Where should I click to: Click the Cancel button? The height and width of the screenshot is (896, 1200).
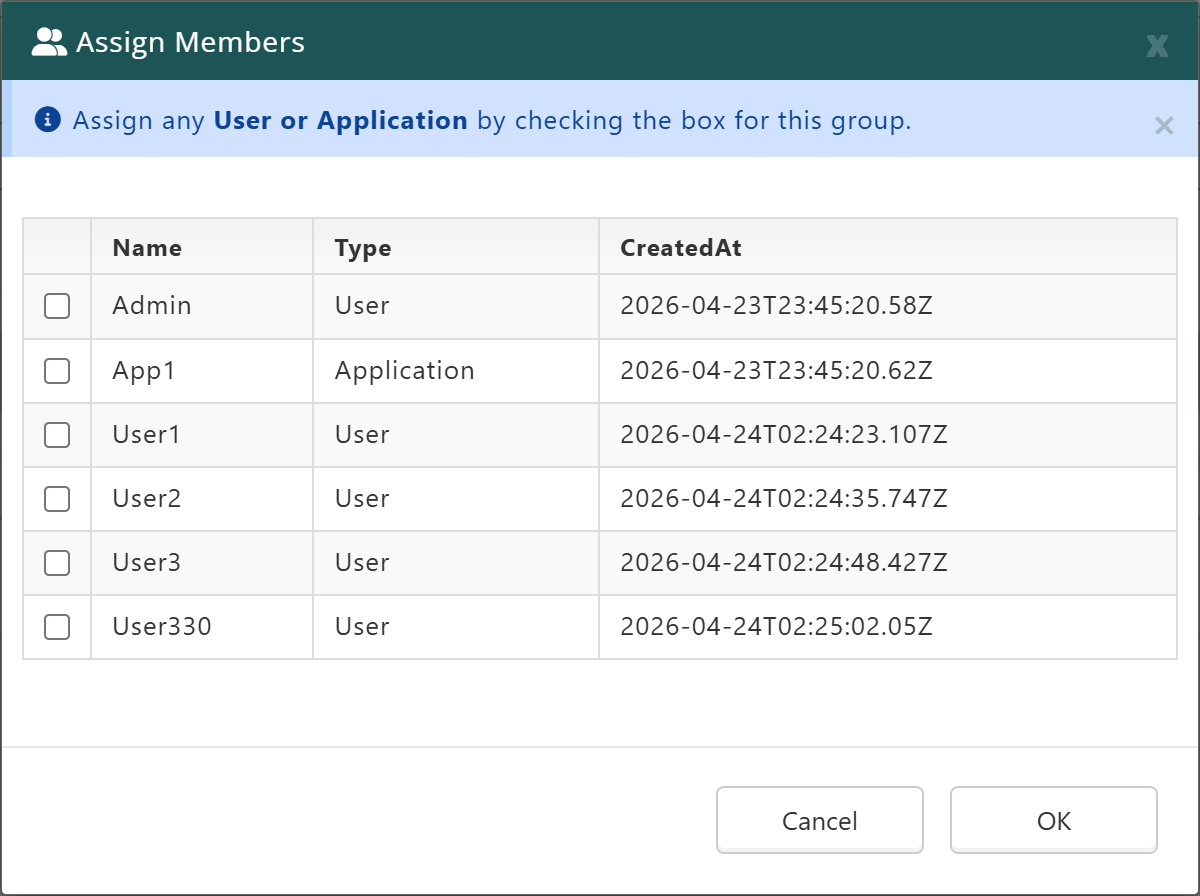tap(820, 820)
